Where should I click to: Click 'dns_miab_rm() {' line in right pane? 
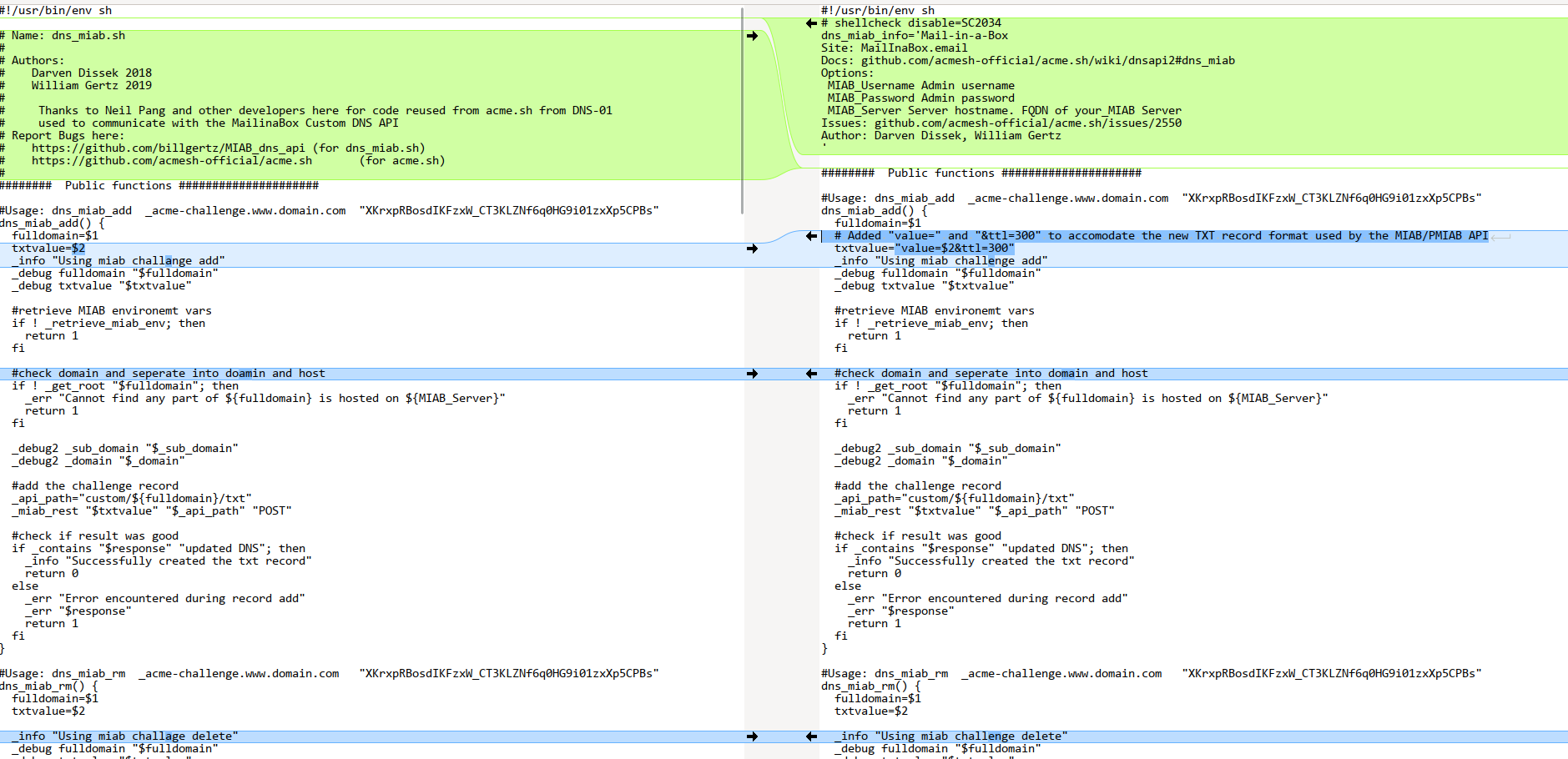pos(871,686)
